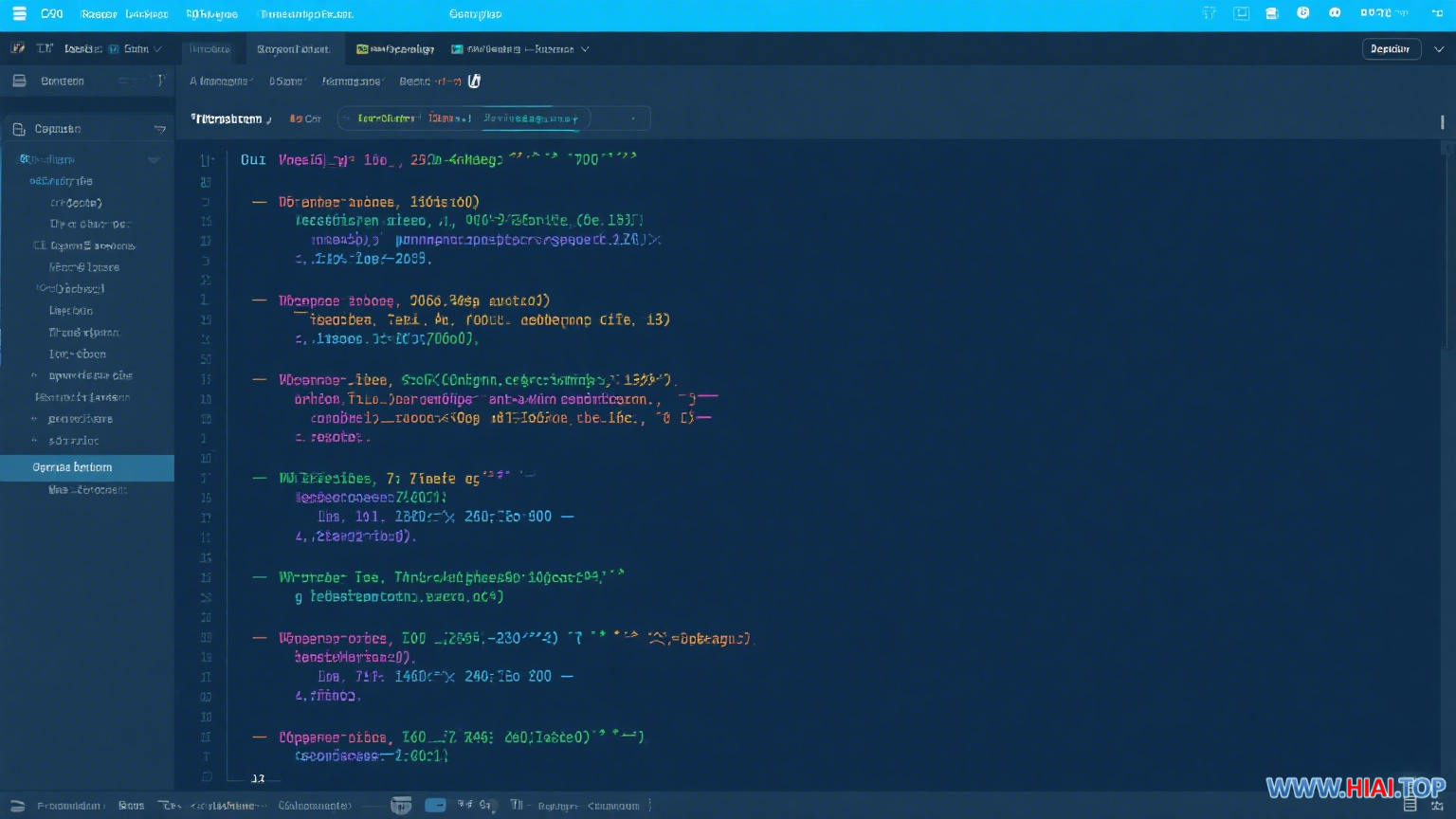Click the centered title text in the title bar

475,14
